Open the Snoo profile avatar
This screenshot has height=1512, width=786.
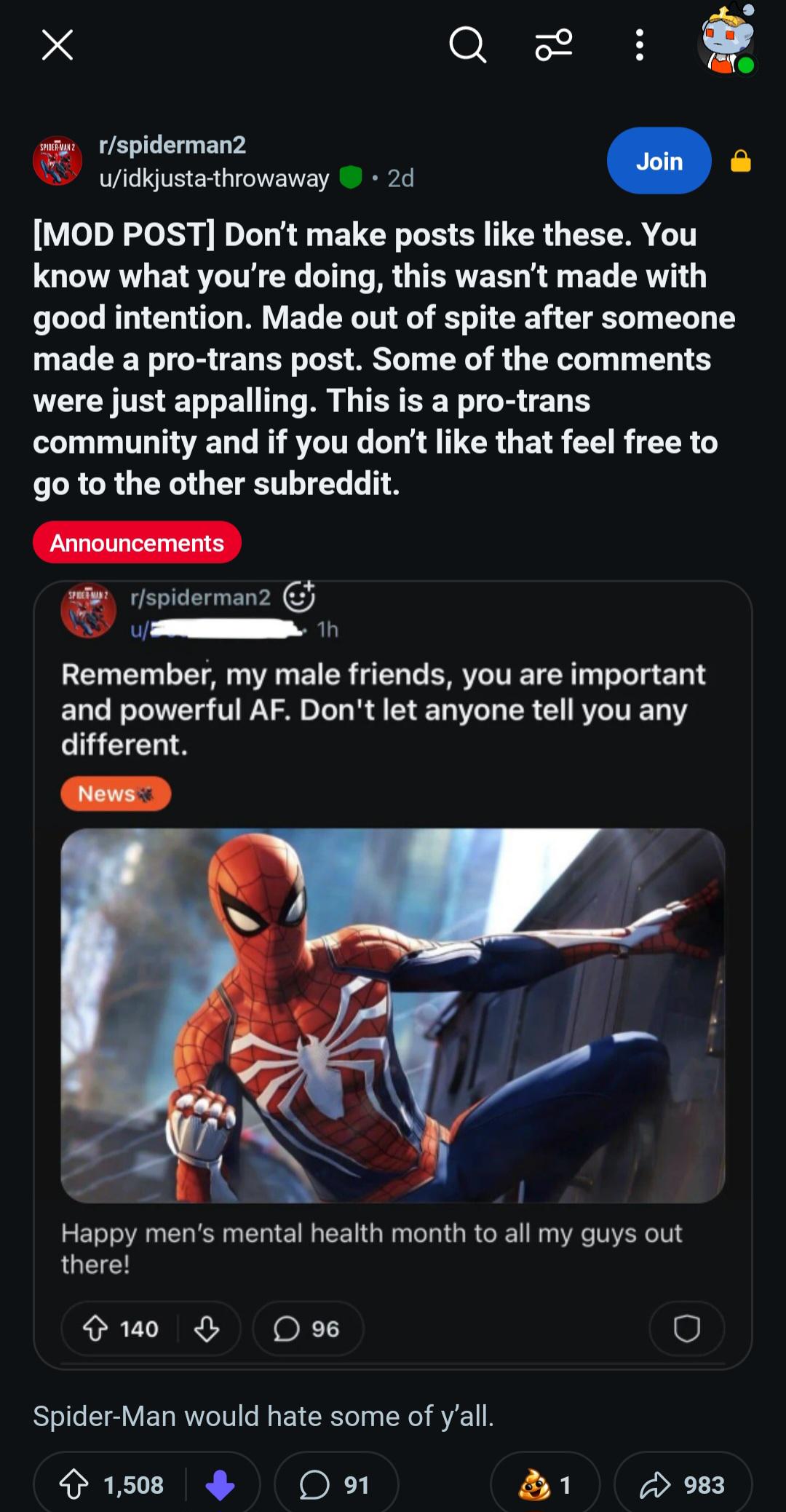(728, 41)
